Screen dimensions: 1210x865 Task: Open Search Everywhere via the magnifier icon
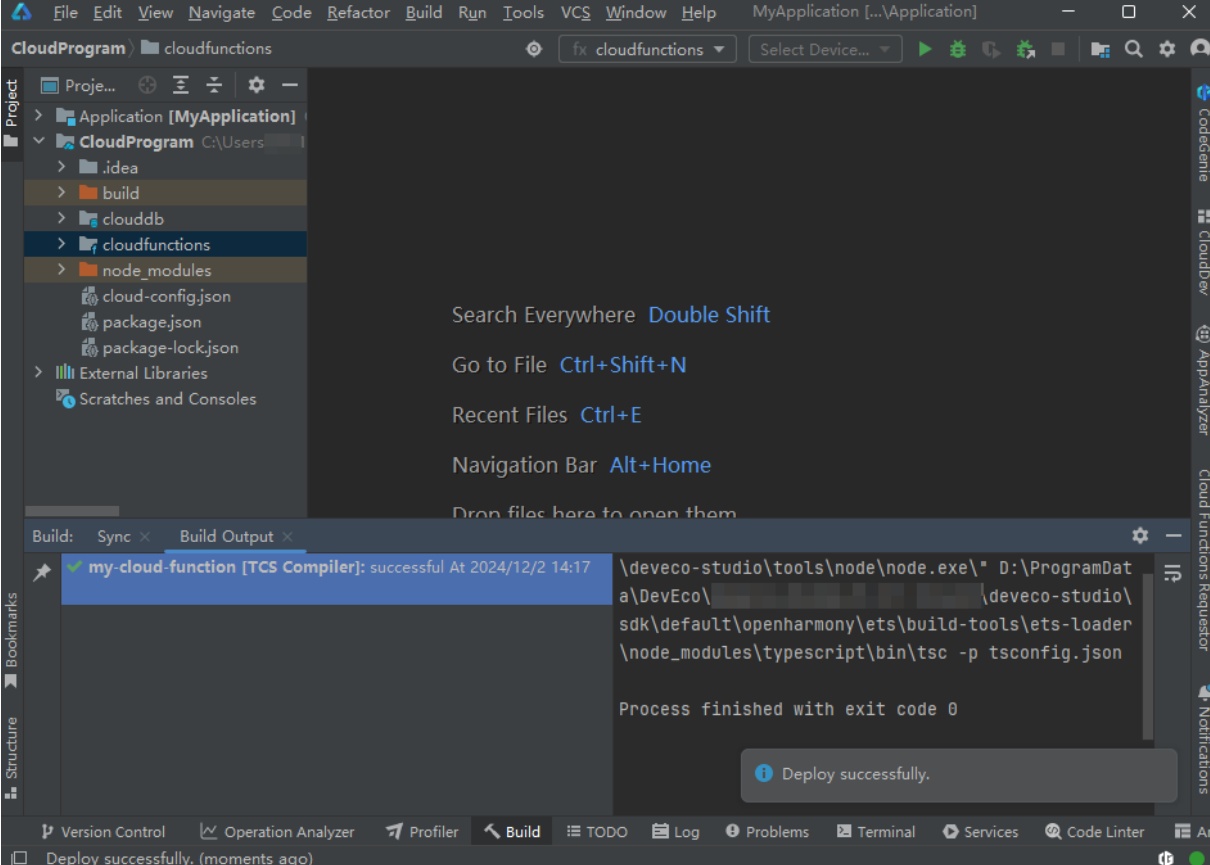1133,49
